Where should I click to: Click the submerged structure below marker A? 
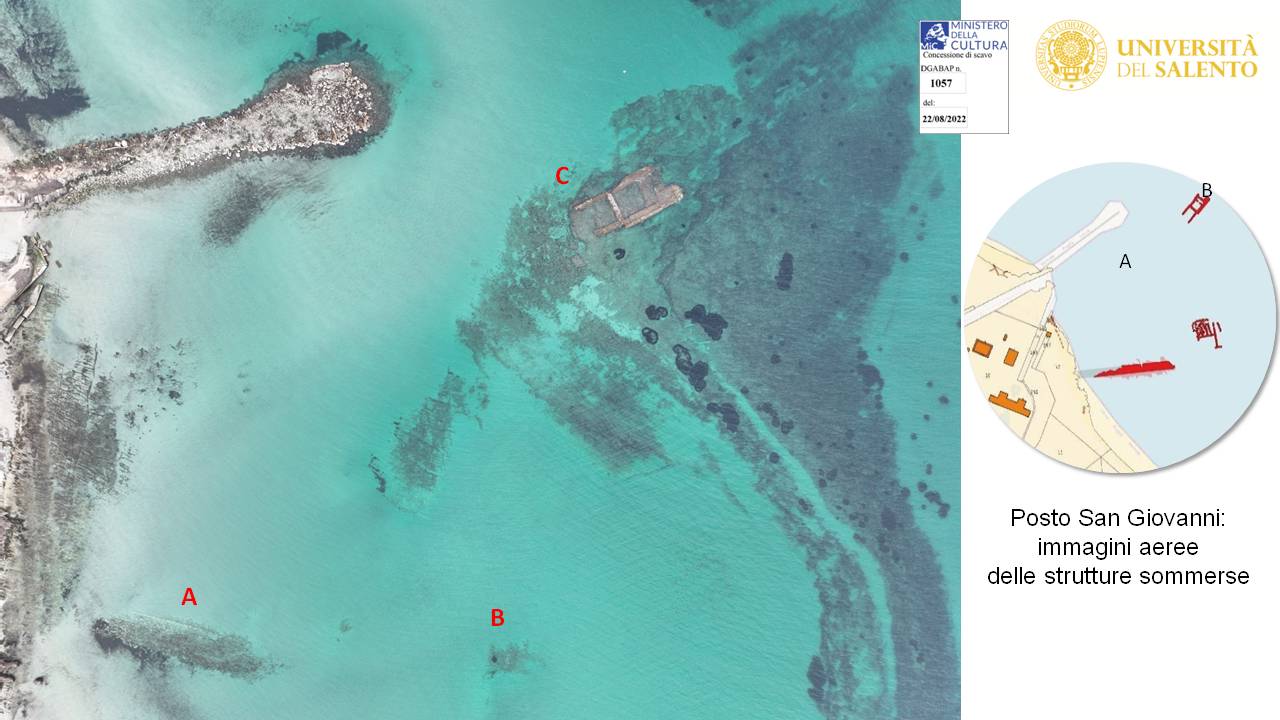click(180, 645)
